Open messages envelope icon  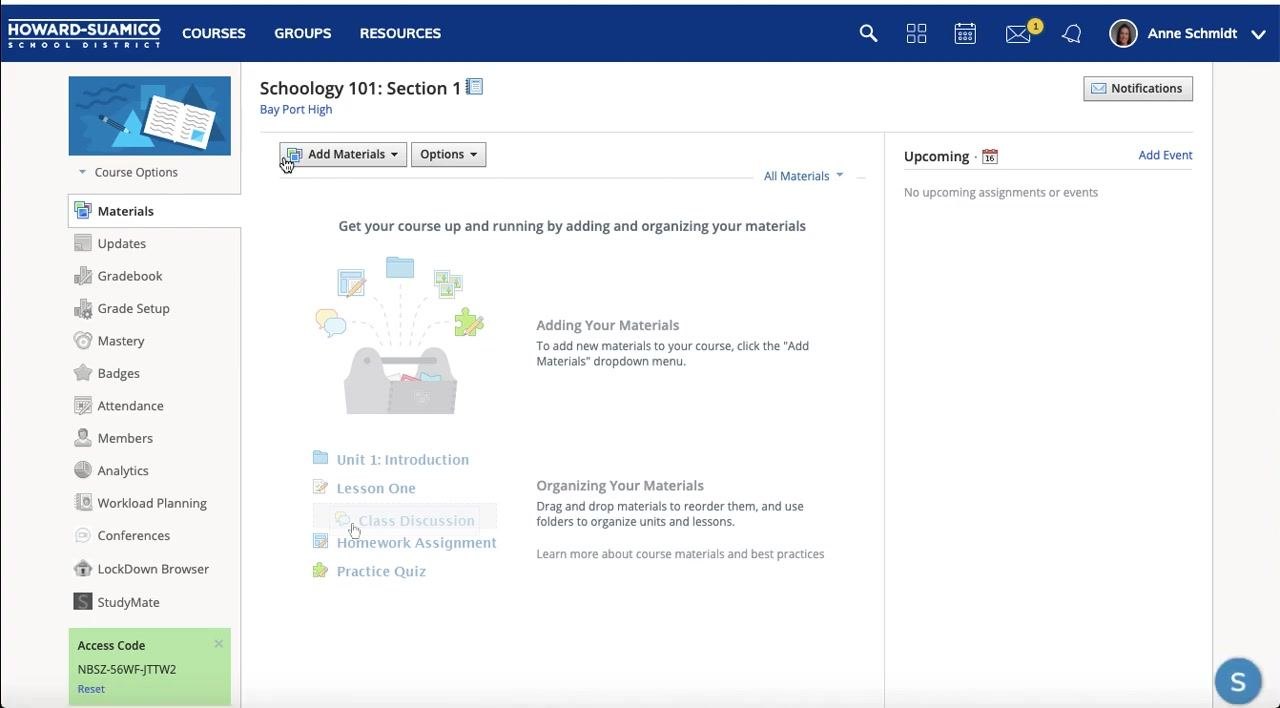point(1018,34)
